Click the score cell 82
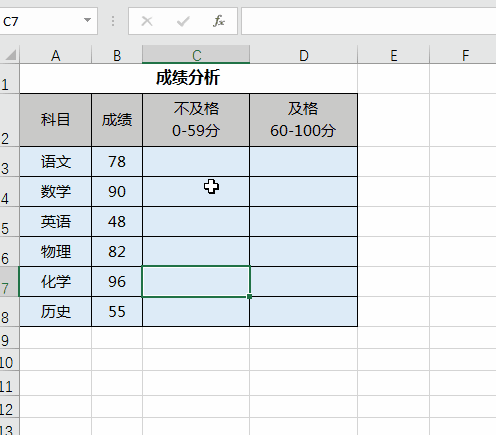 [x=117, y=252]
